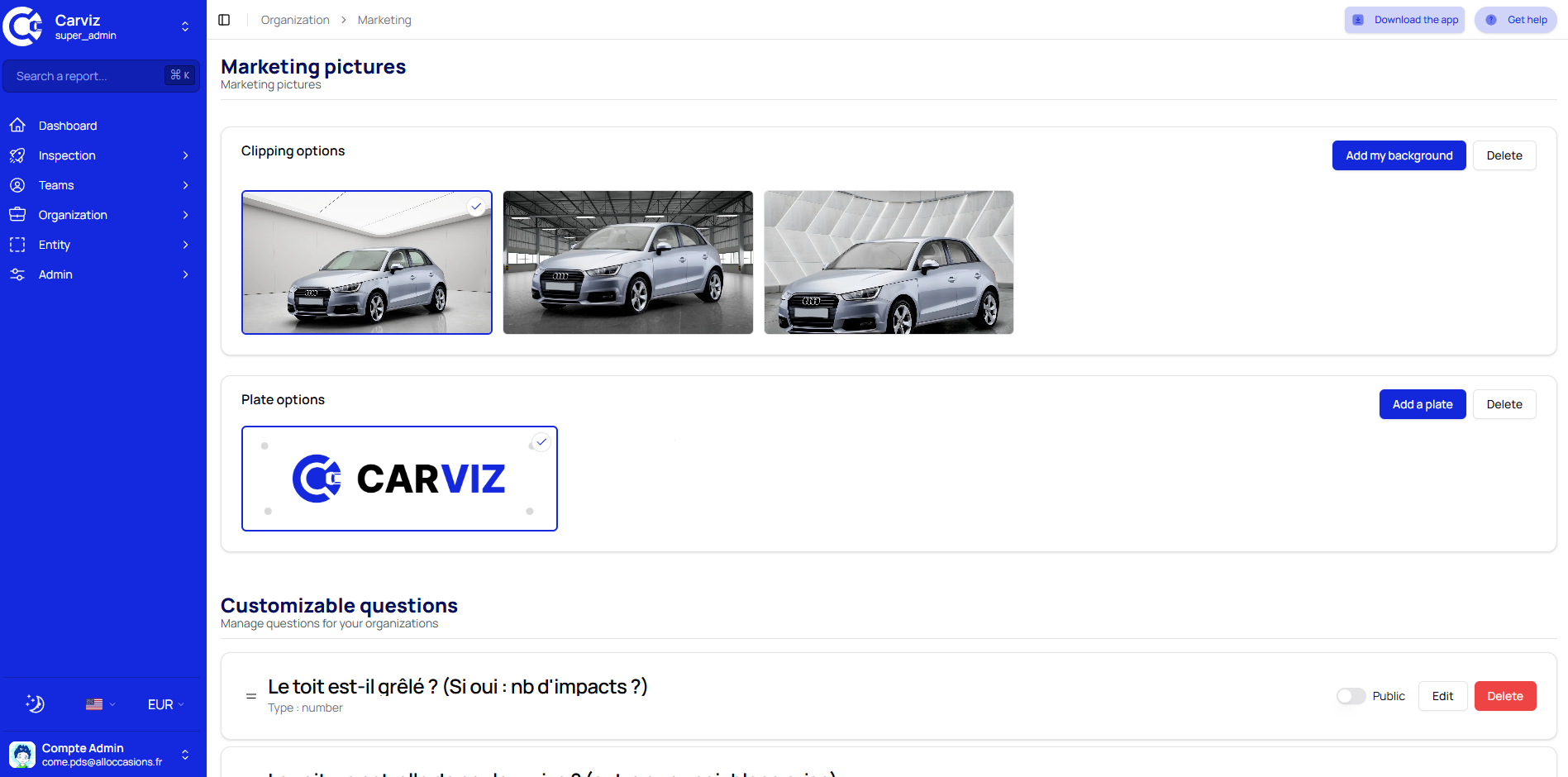Viewport: 1568px width, 777px height.
Task: Click the checkmark on the Carviz plate
Action: tap(541, 442)
